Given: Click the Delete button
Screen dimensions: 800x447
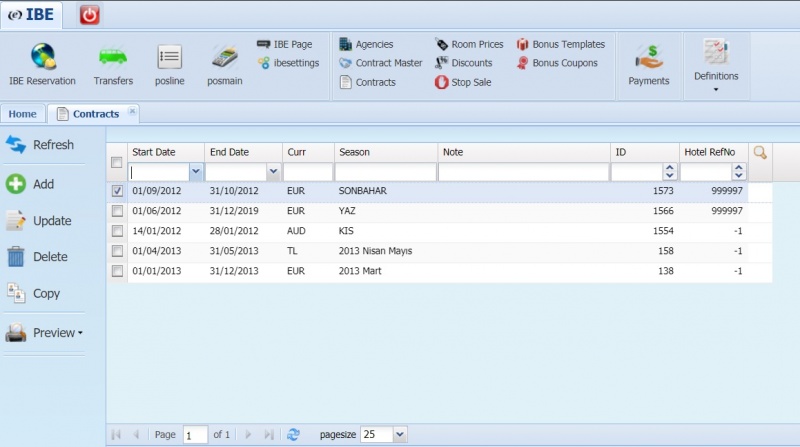Looking at the screenshot, I should click(x=37, y=256).
